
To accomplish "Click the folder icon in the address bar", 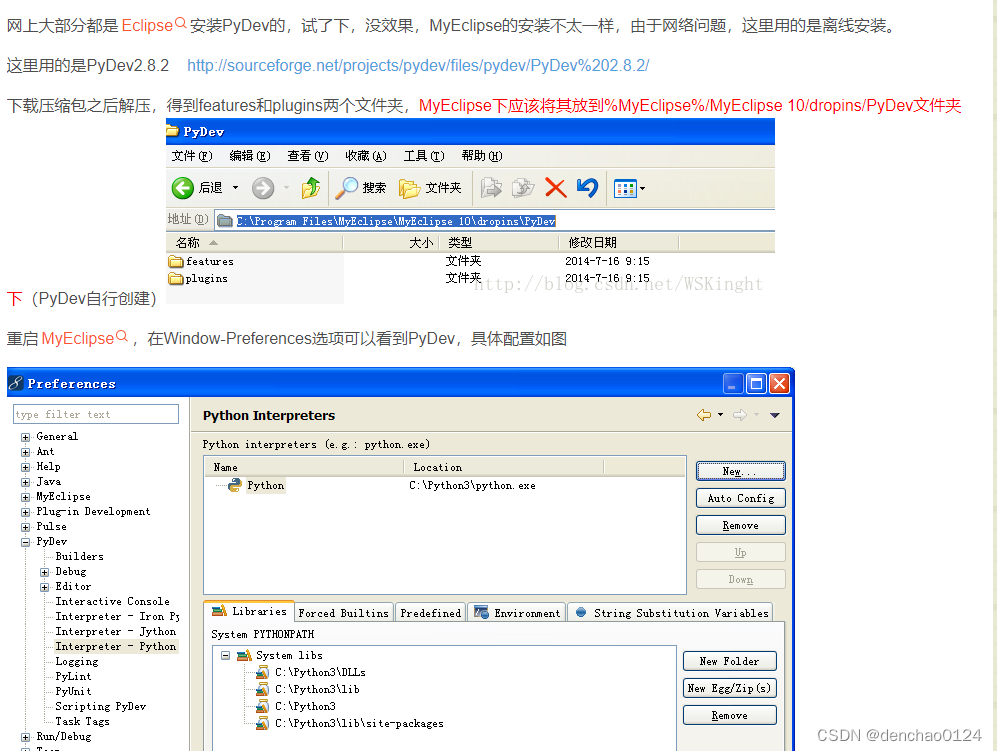I will point(224,221).
